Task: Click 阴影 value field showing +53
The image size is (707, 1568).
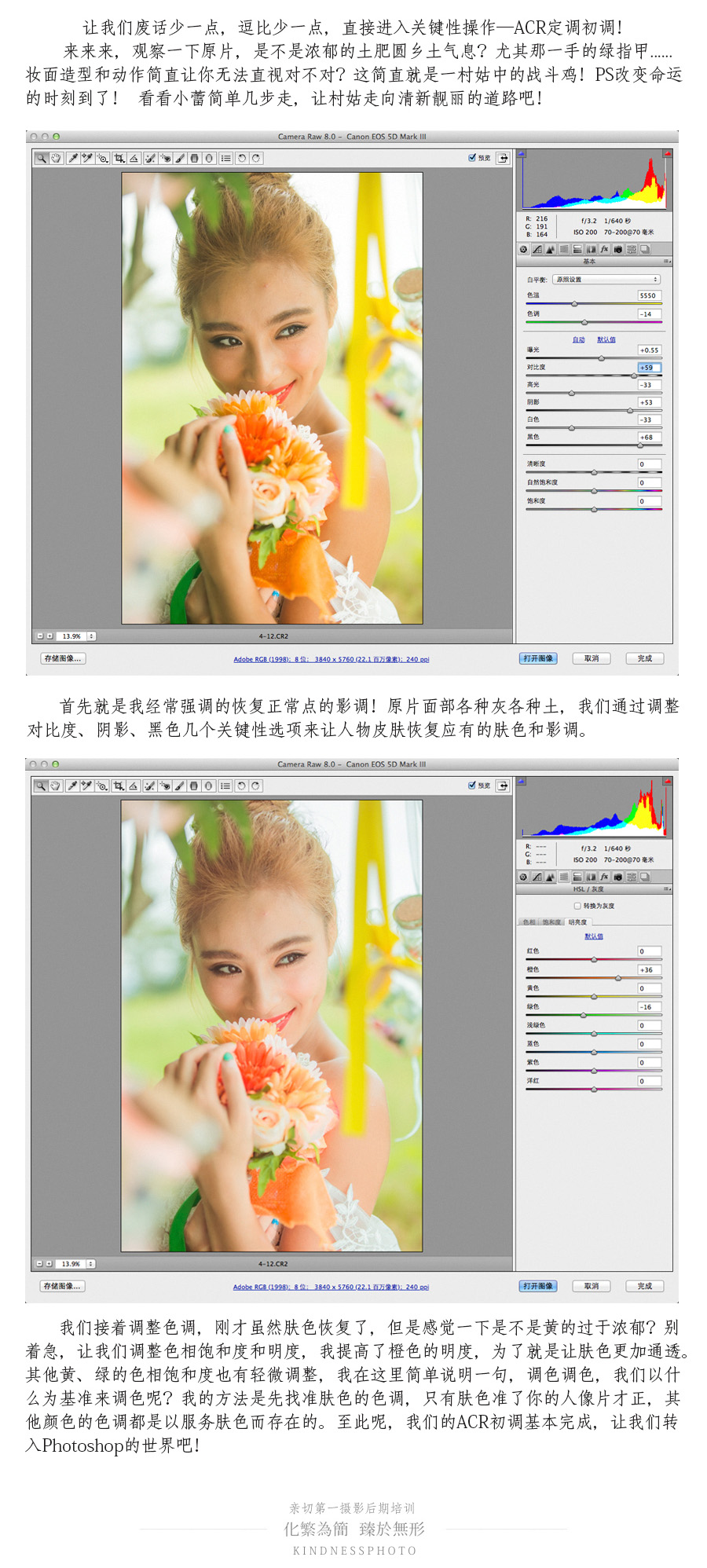Action: tap(649, 402)
